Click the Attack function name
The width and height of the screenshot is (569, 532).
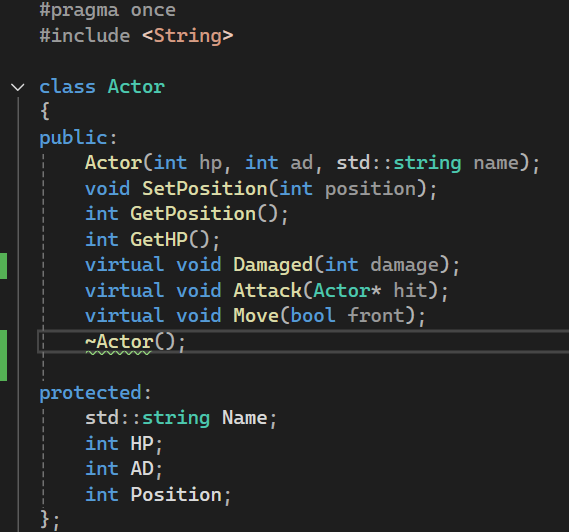tap(267, 291)
